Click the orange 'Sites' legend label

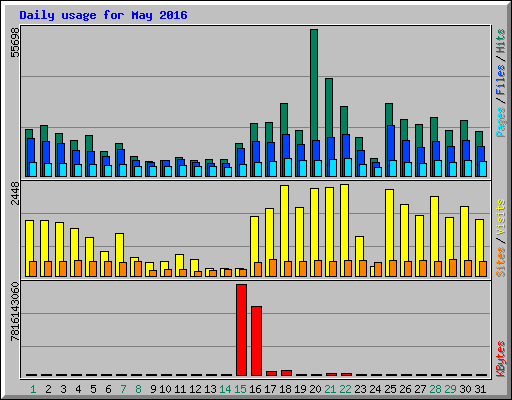(500, 262)
